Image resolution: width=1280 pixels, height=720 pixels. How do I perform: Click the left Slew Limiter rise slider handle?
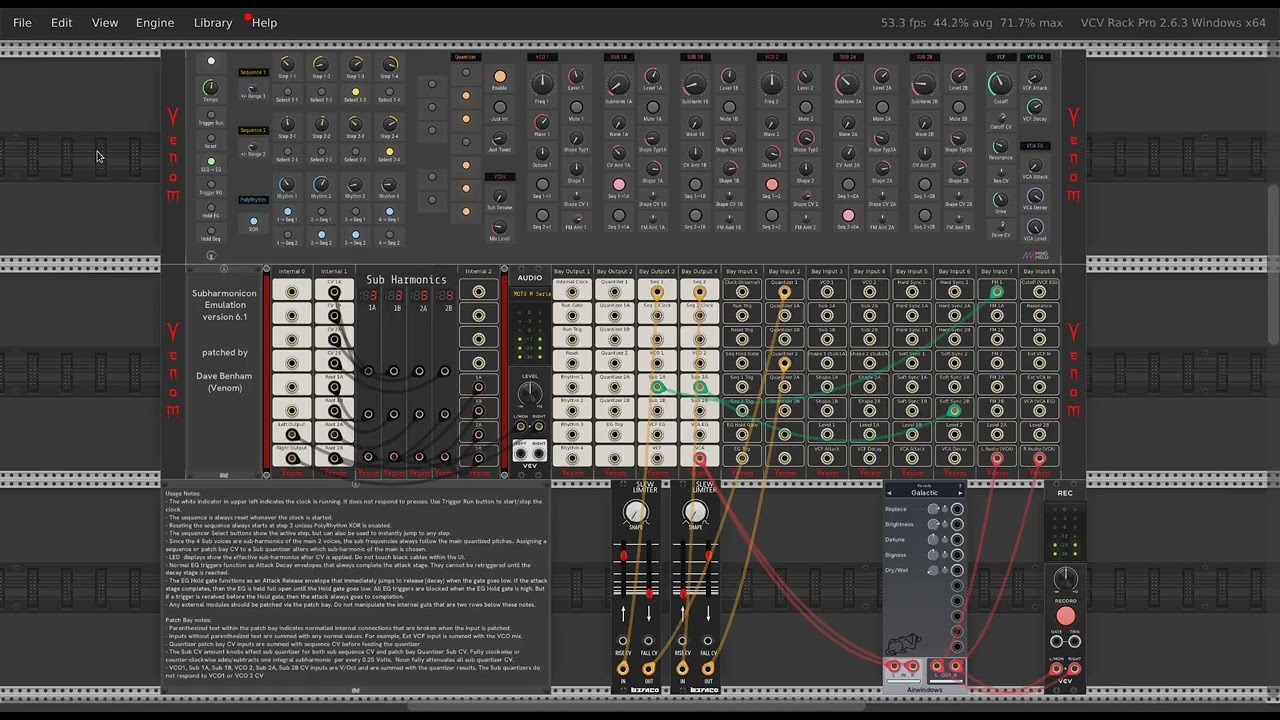point(623,556)
